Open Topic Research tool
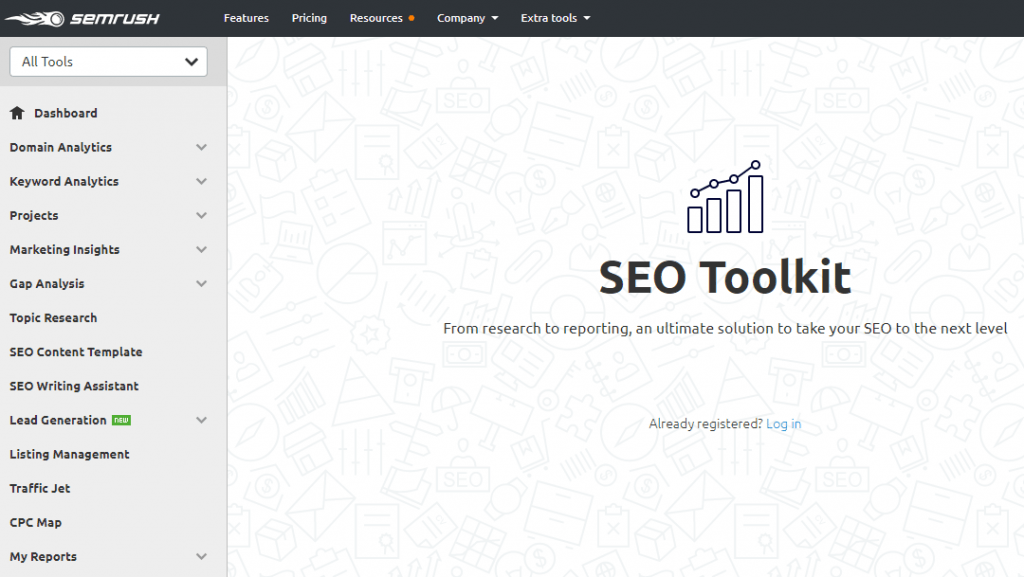This screenshot has width=1024, height=577. pos(54,318)
